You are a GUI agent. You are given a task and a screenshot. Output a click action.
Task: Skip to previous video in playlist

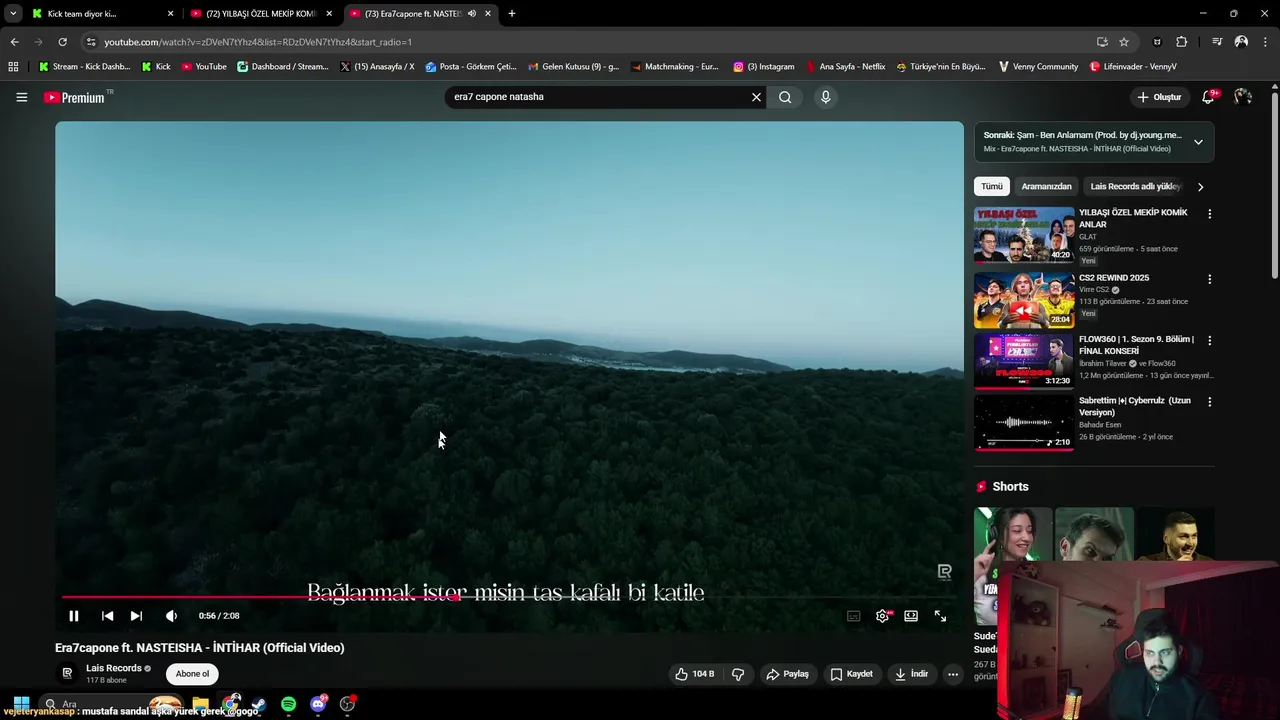[107, 616]
